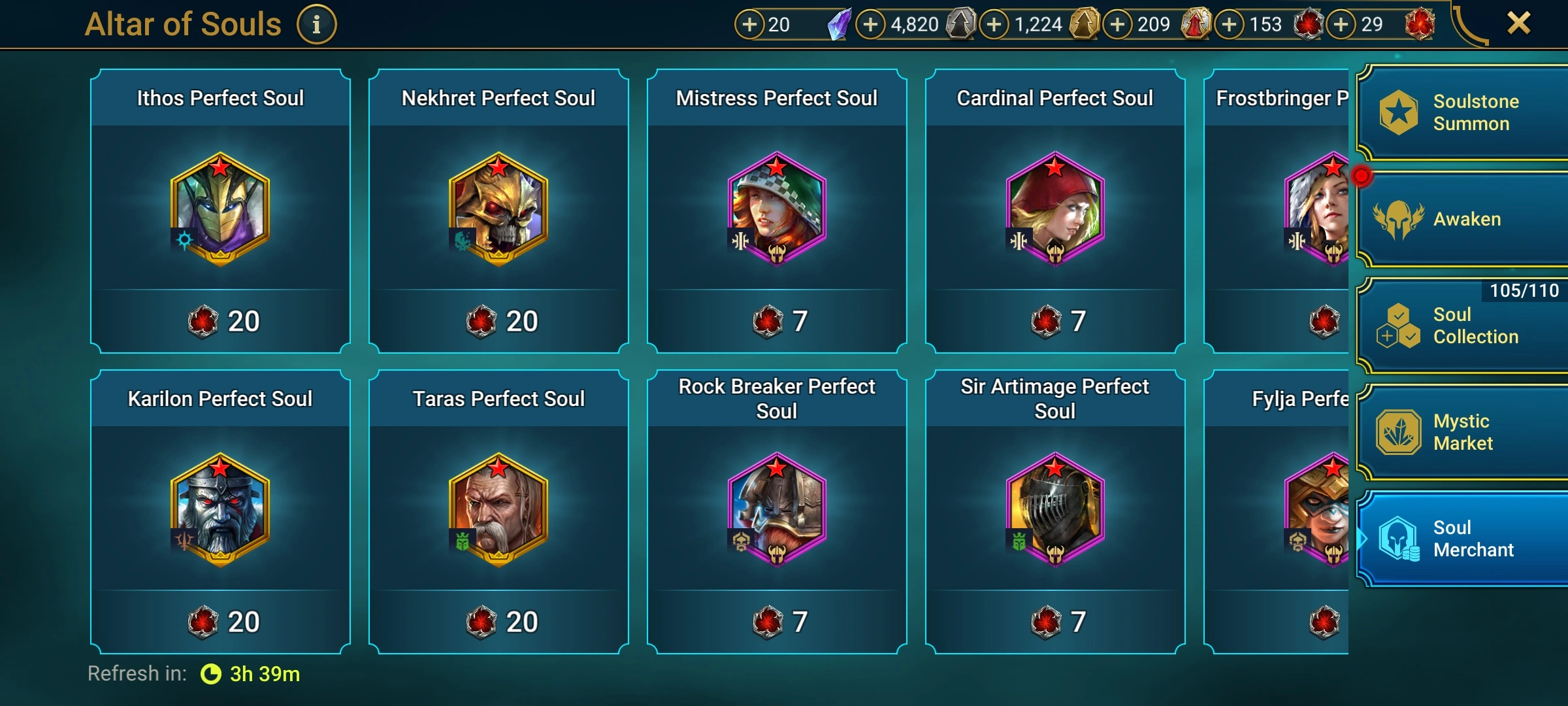Click the plus next to 29 essence
The width and height of the screenshot is (1568, 706).
coord(1341,25)
